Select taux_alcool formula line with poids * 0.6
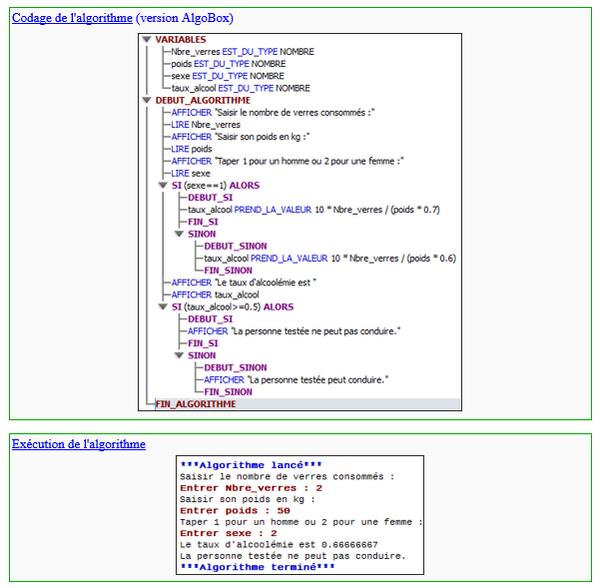The image size is (600, 588). [330, 258]
